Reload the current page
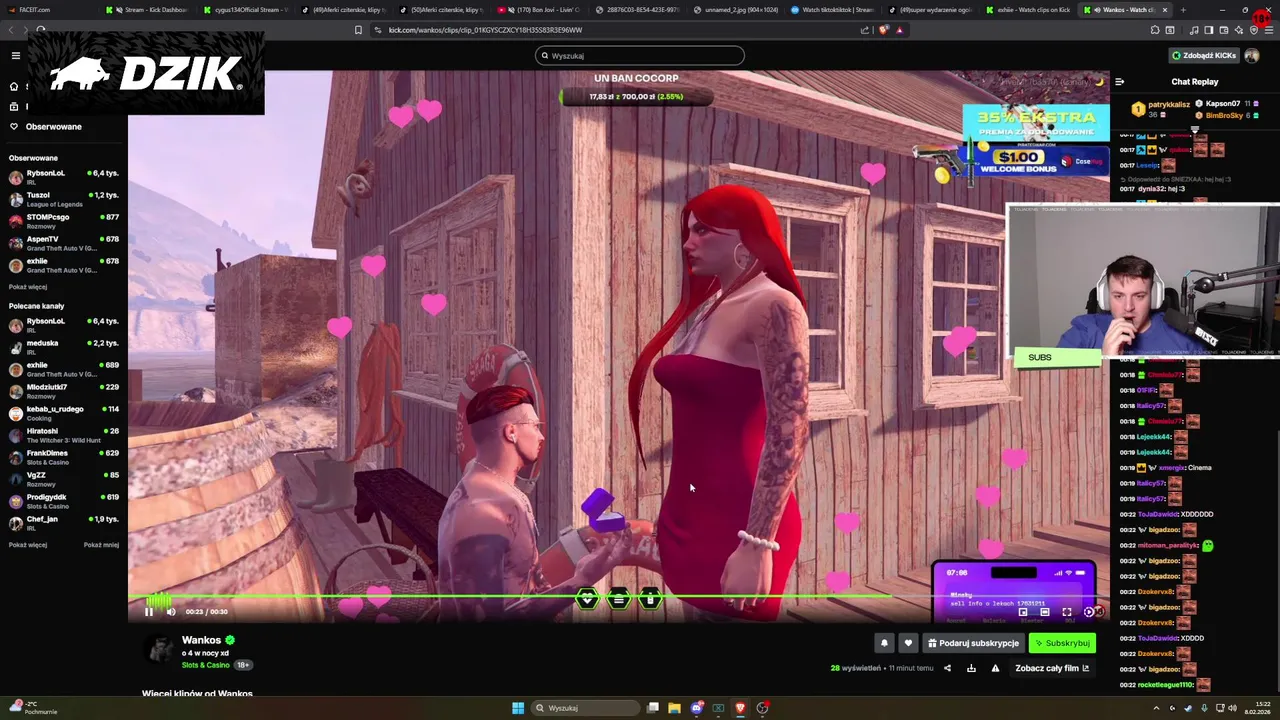Screen dimensions: 1280x720 (x=41, y=30)
